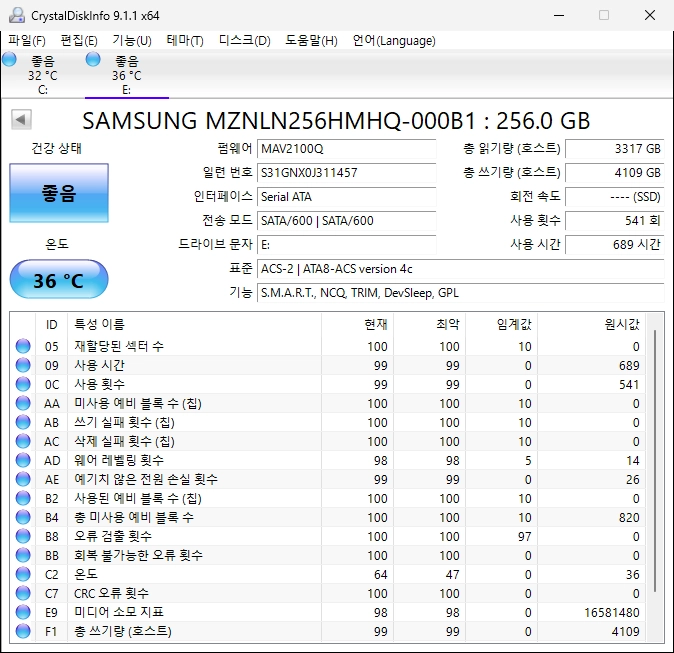Click the previous disk arrow button

21,120
